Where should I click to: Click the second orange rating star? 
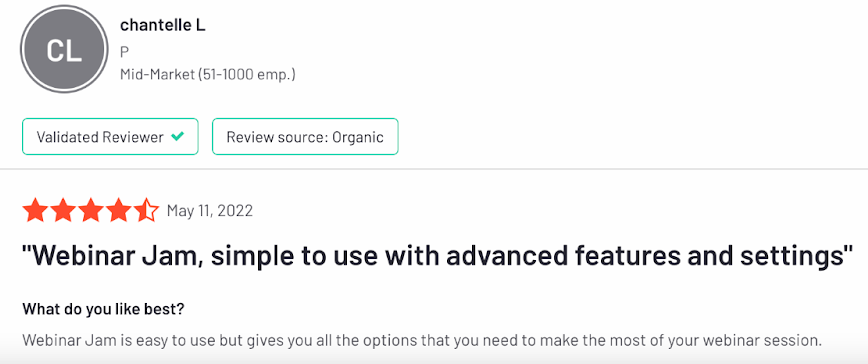coord(63,211)
